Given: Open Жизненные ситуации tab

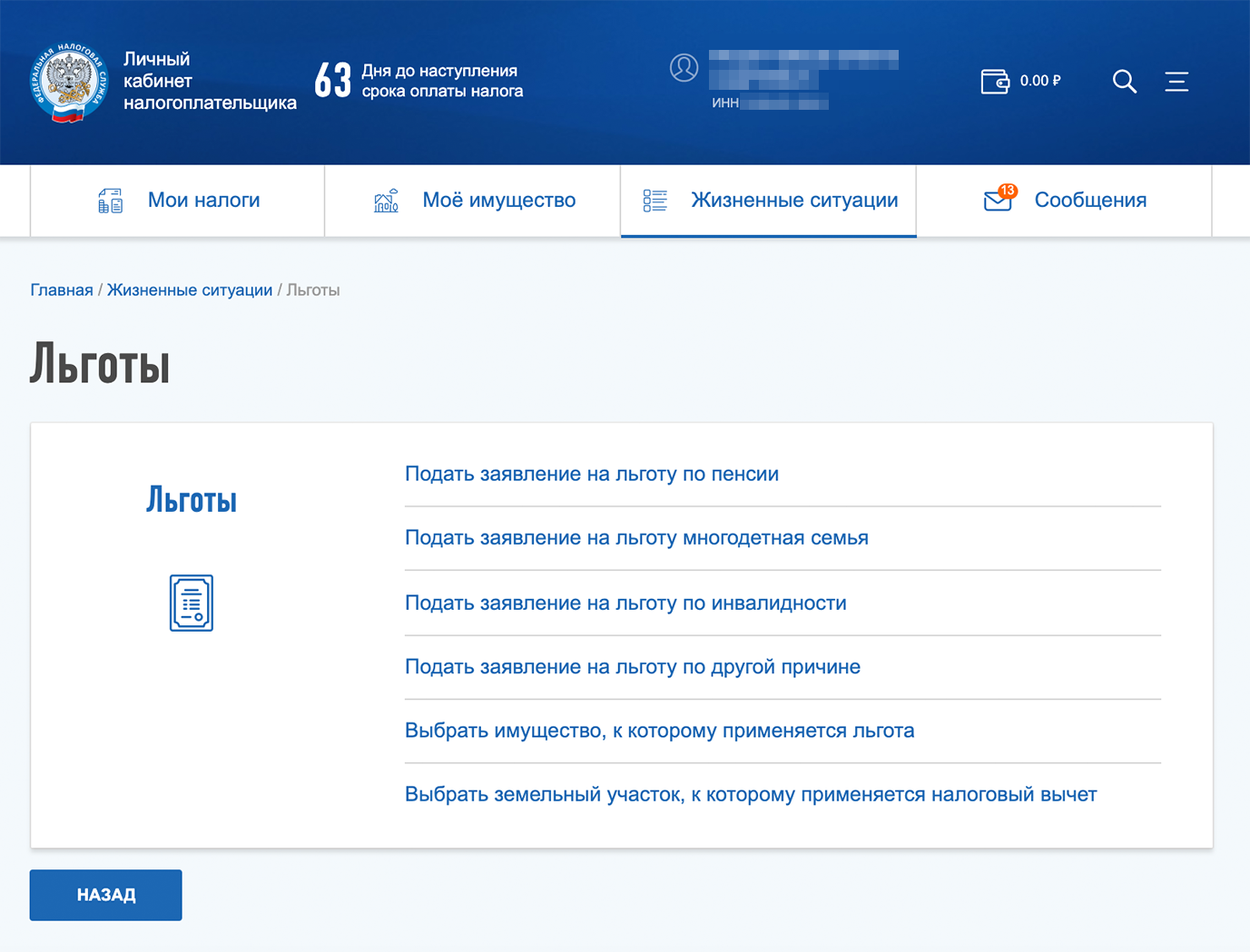Looking at the screenshot, I should (x=769, y=201).
